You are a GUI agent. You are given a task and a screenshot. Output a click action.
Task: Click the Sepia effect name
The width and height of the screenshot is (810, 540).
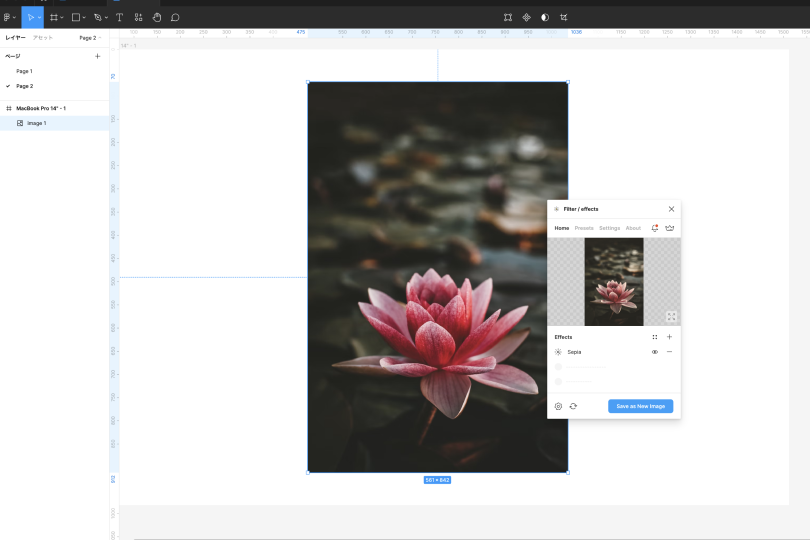574,352
